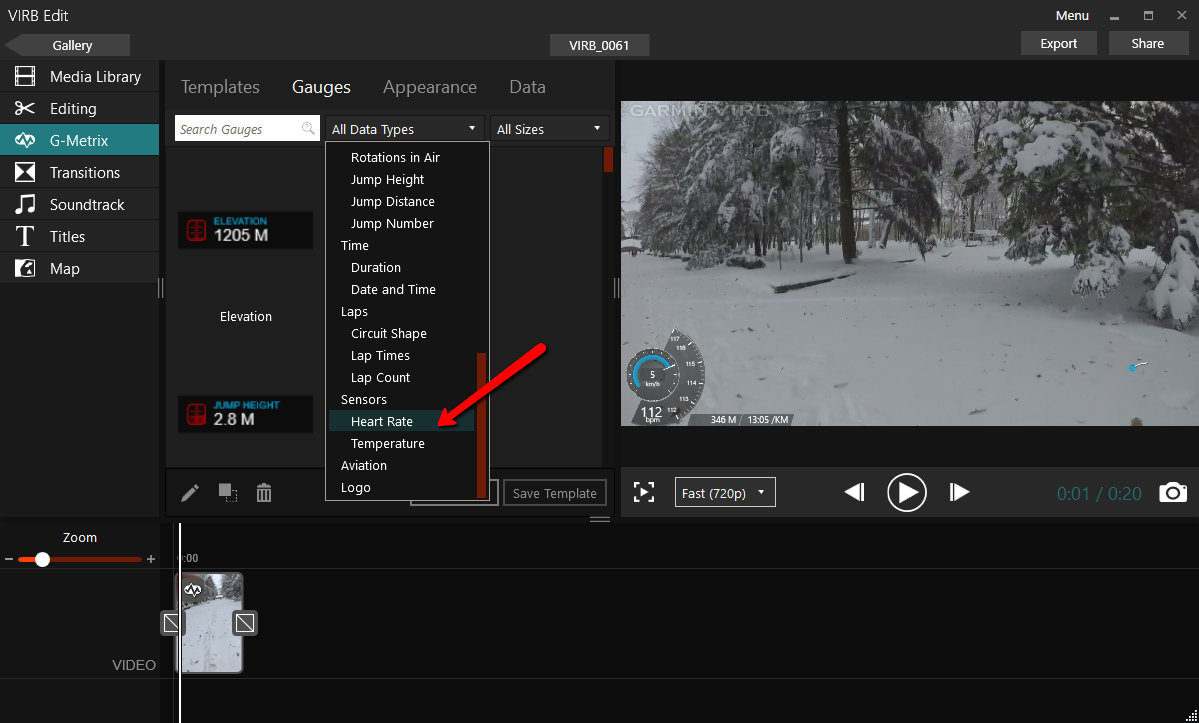The height and width of the screenshot is (723, 1199).
Task: Expand the All Data Types dropdown
Action: pos(404,129)
